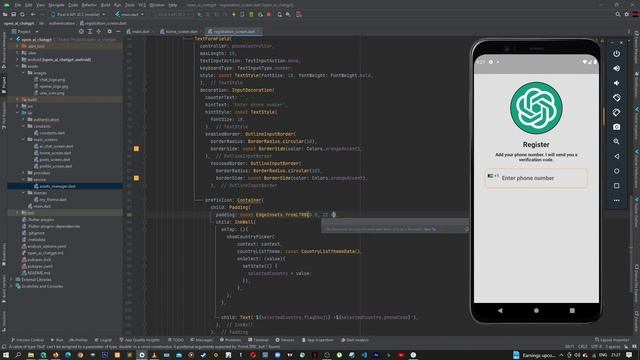Click Flutter hot reload lightning icon
640x360 pixels.
(x=233, y=14)
